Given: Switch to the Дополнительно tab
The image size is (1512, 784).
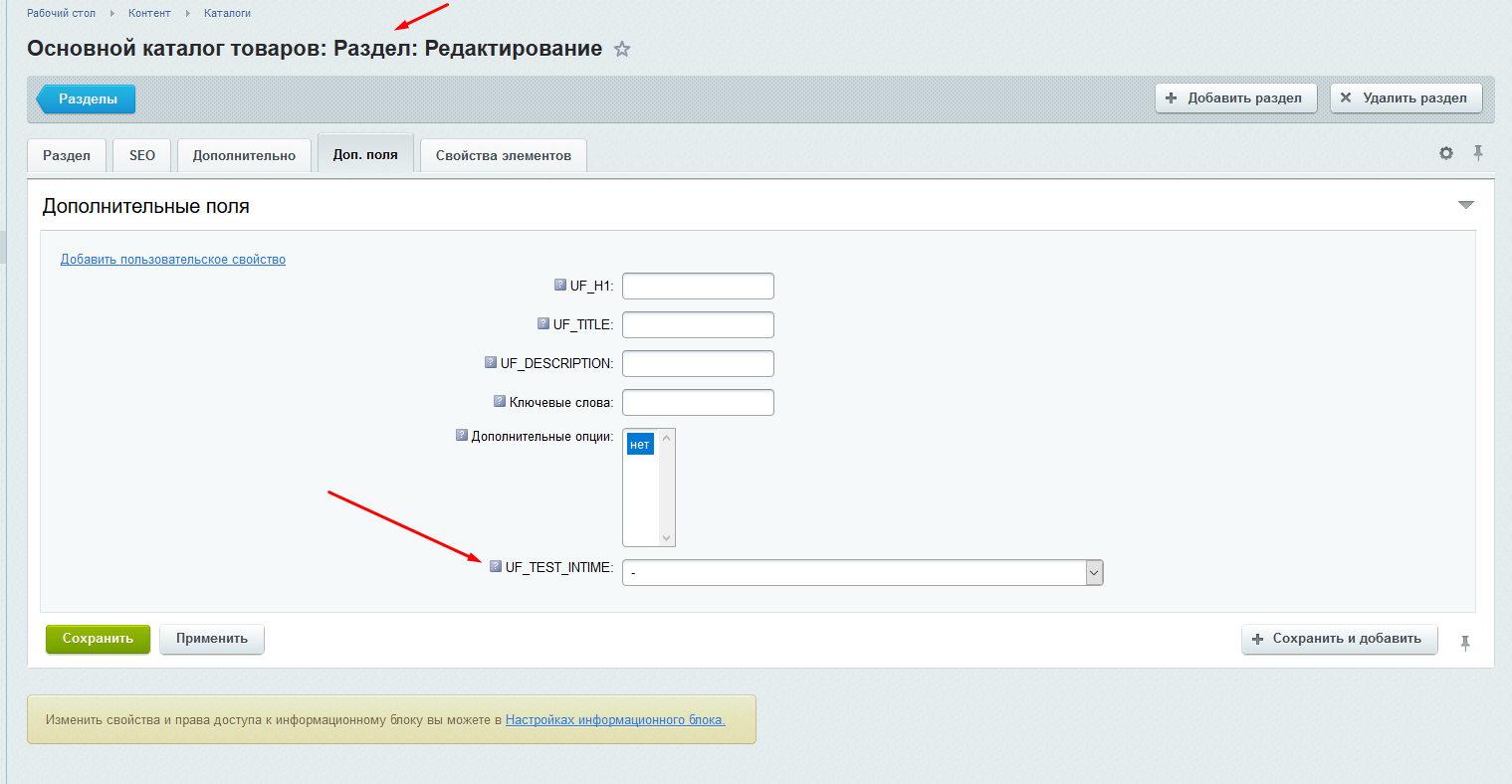Looking at the screenshot, I should point(244,155).
